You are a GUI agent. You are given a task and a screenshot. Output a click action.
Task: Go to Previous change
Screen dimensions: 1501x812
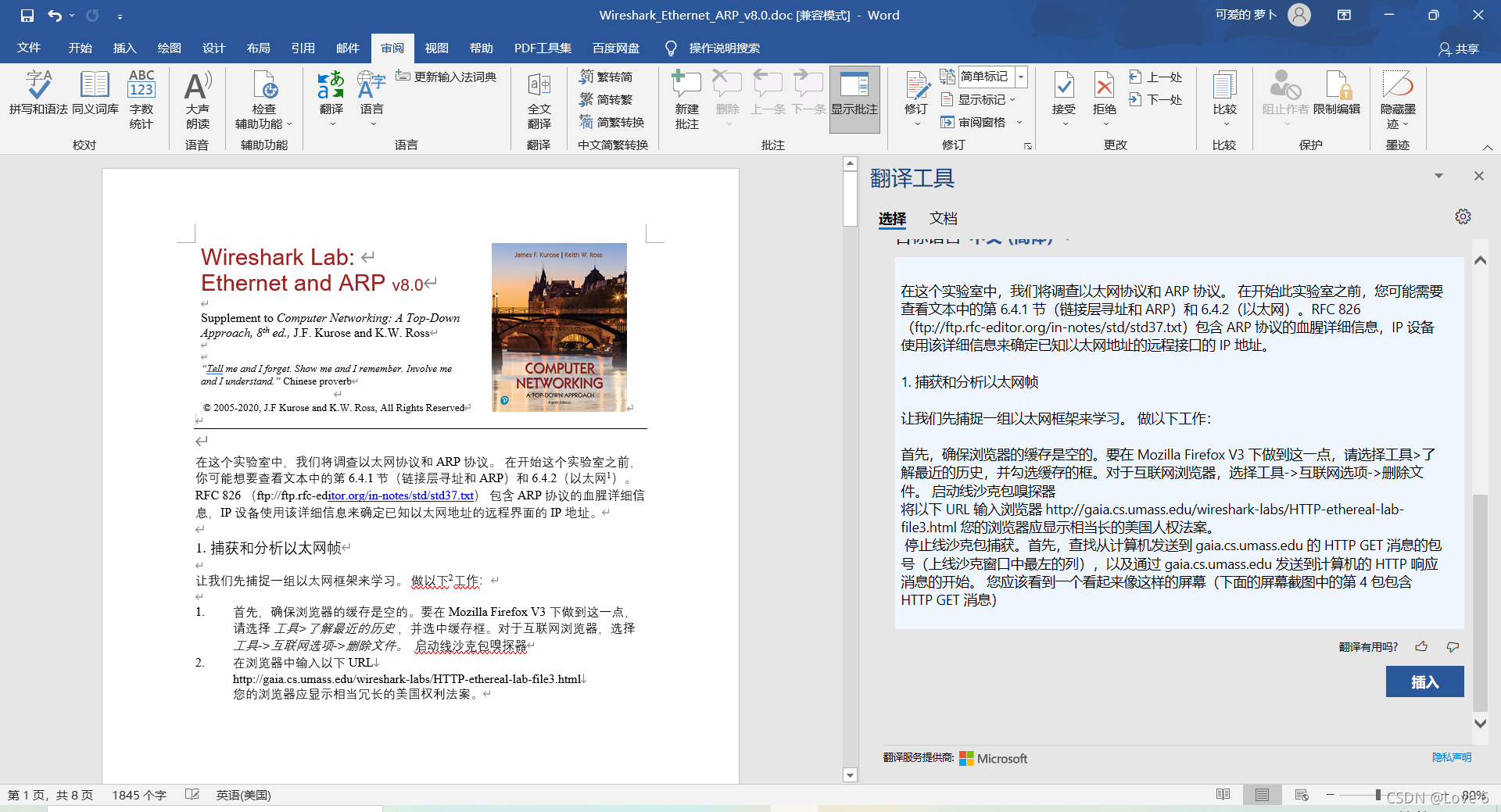coord(1156,77)
